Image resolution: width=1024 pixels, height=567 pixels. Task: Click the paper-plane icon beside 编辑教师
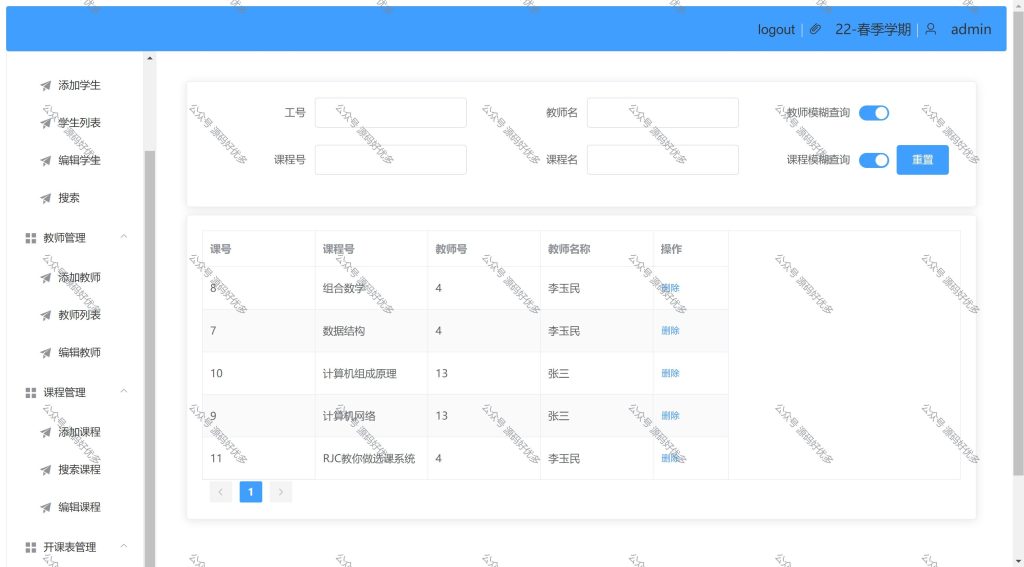point(46,353)
